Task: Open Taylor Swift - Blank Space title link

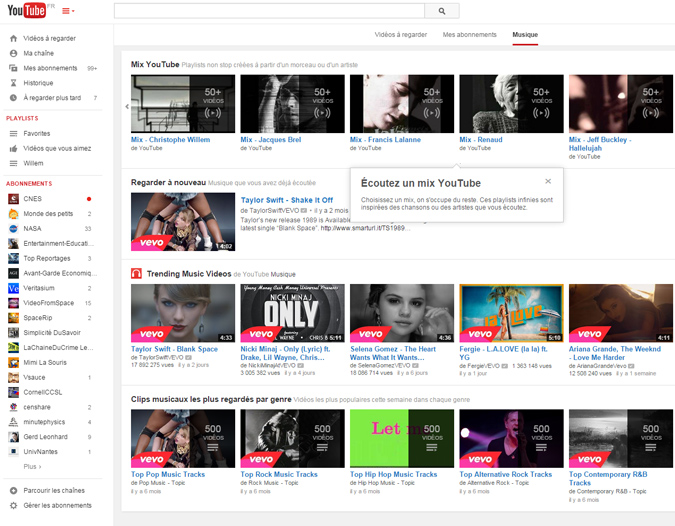Action: pos(174,349)
